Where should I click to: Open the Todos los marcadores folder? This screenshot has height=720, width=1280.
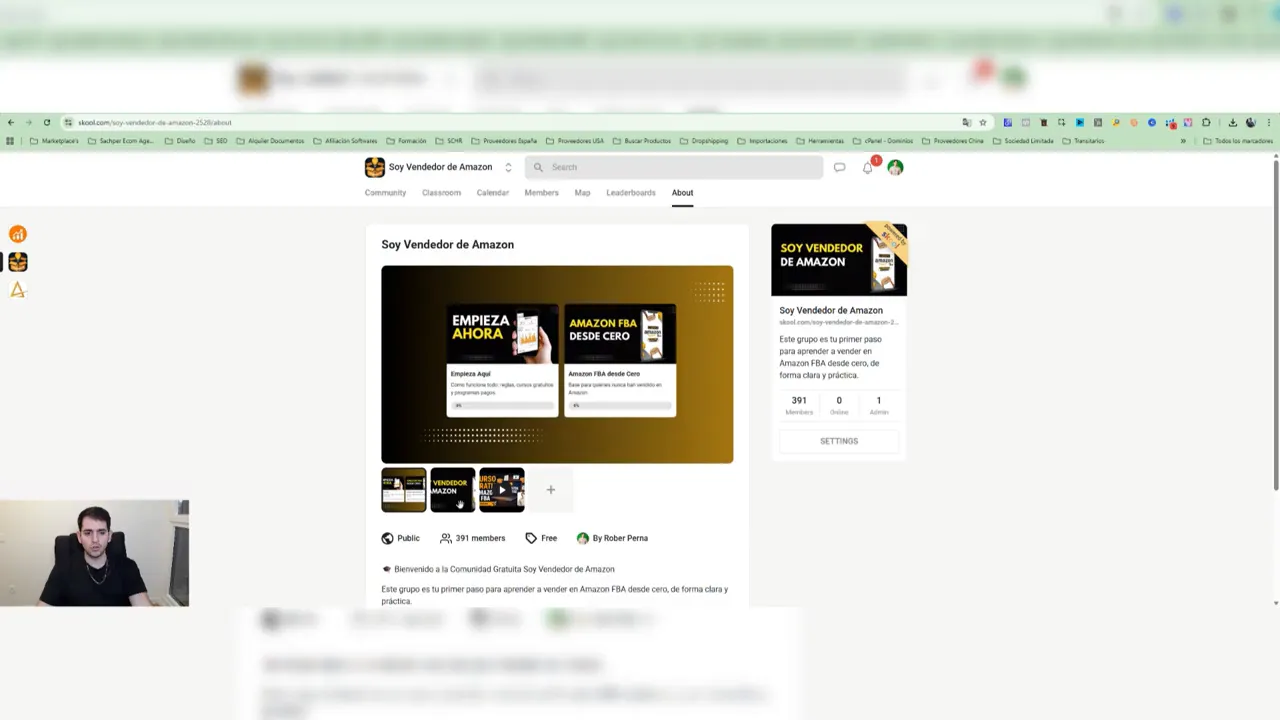(x=1239, y=141)
